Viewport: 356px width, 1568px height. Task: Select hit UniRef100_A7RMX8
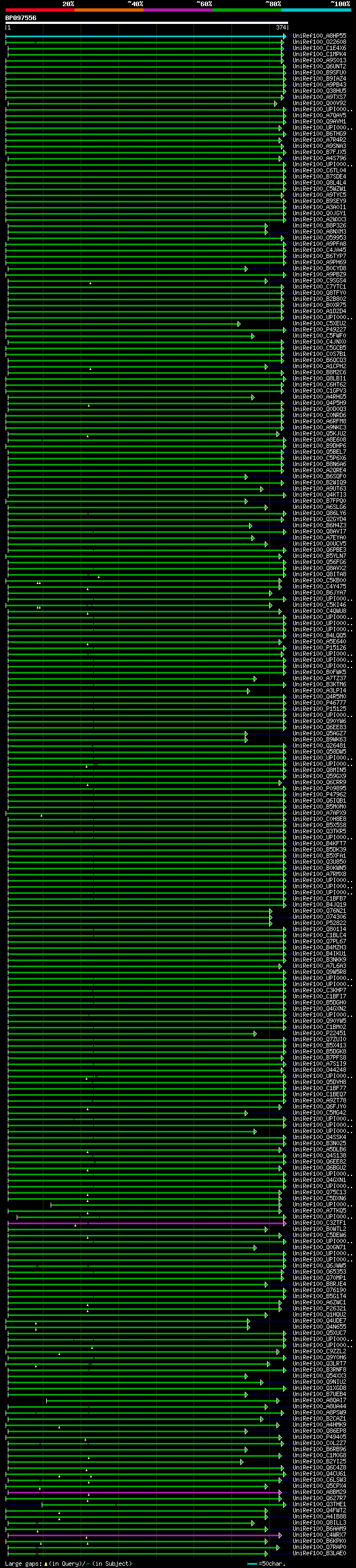point(319,874)
